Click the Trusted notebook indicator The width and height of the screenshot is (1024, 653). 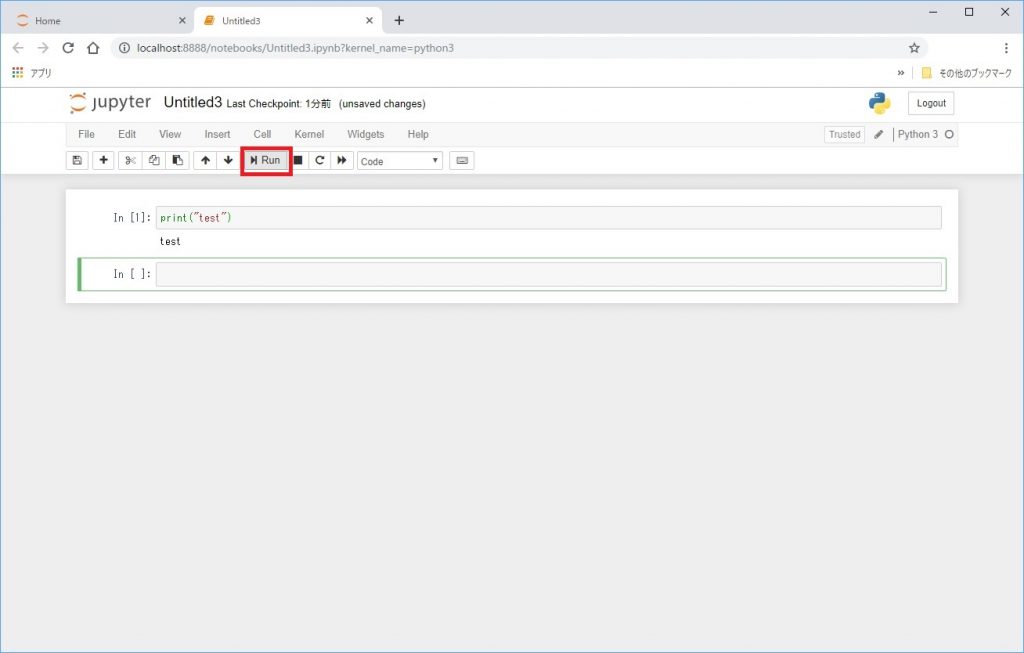844,135
